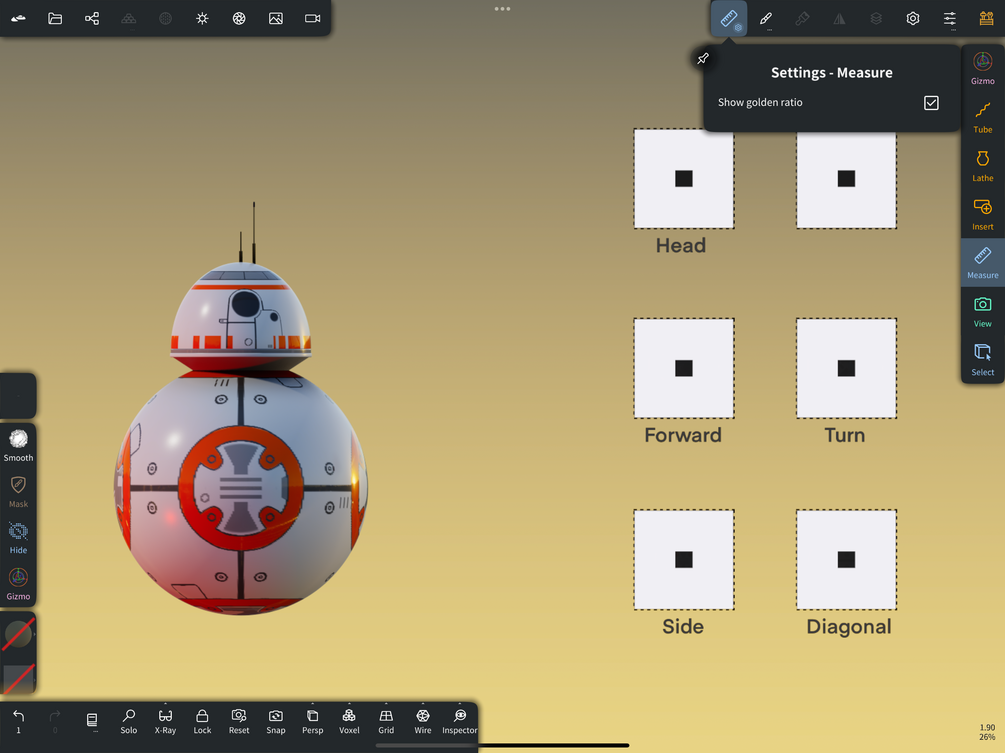This screenshot has width=1005, height=753.
Task: Click the Snap view button
Action: pos(276,721)
